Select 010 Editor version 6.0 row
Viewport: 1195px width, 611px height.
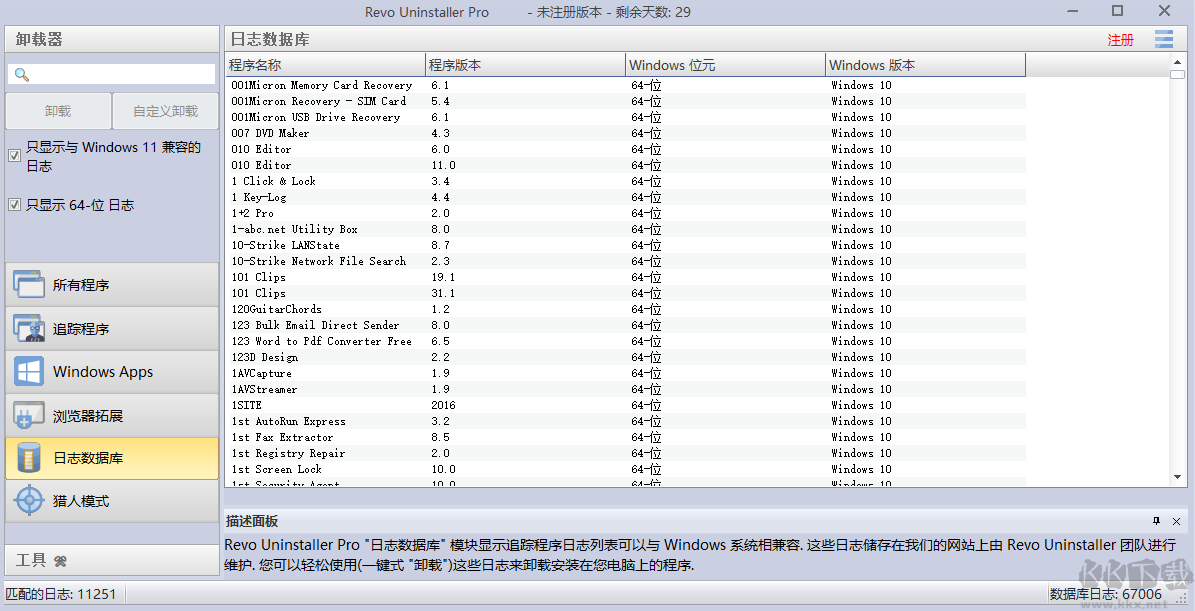tap(626, 149)
